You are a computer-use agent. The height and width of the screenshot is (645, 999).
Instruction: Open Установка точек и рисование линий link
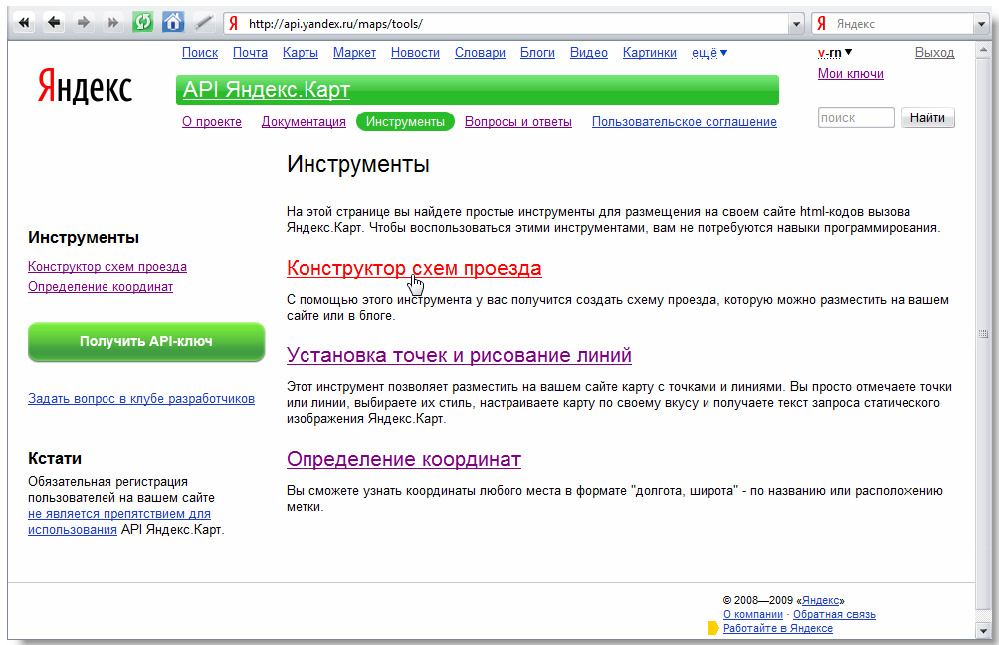(x=459, y=355)
